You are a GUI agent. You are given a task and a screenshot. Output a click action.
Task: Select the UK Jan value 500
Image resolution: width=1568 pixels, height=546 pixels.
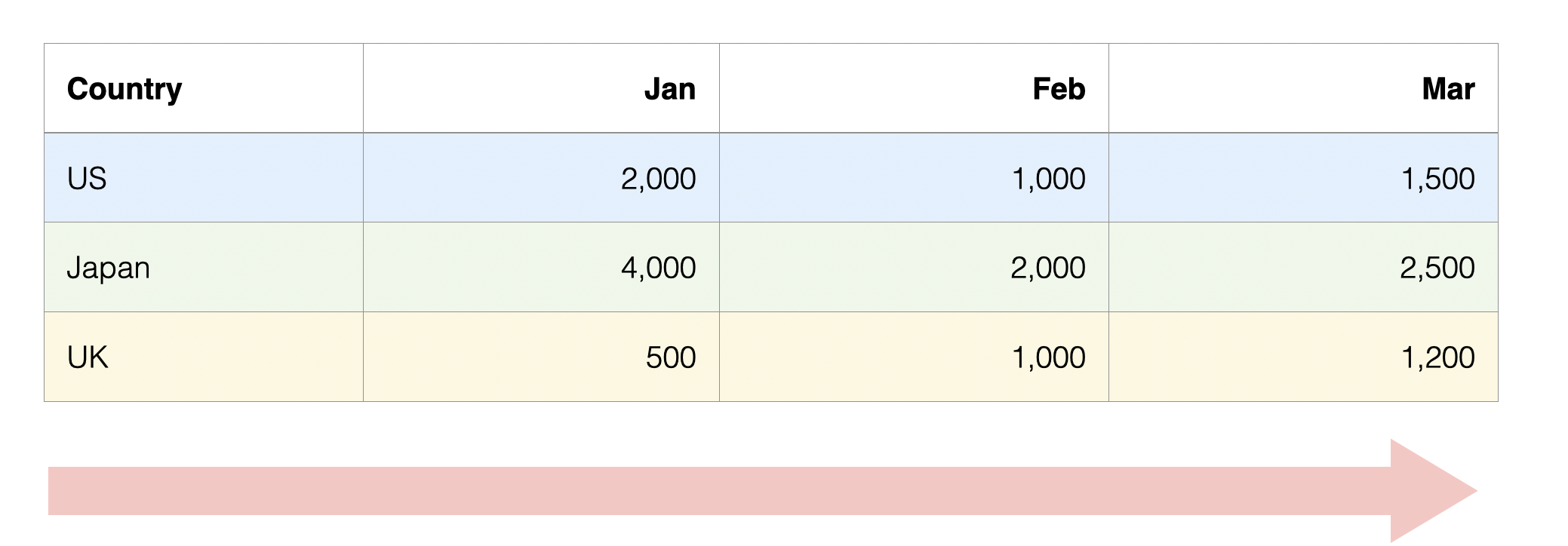(670, 357)
